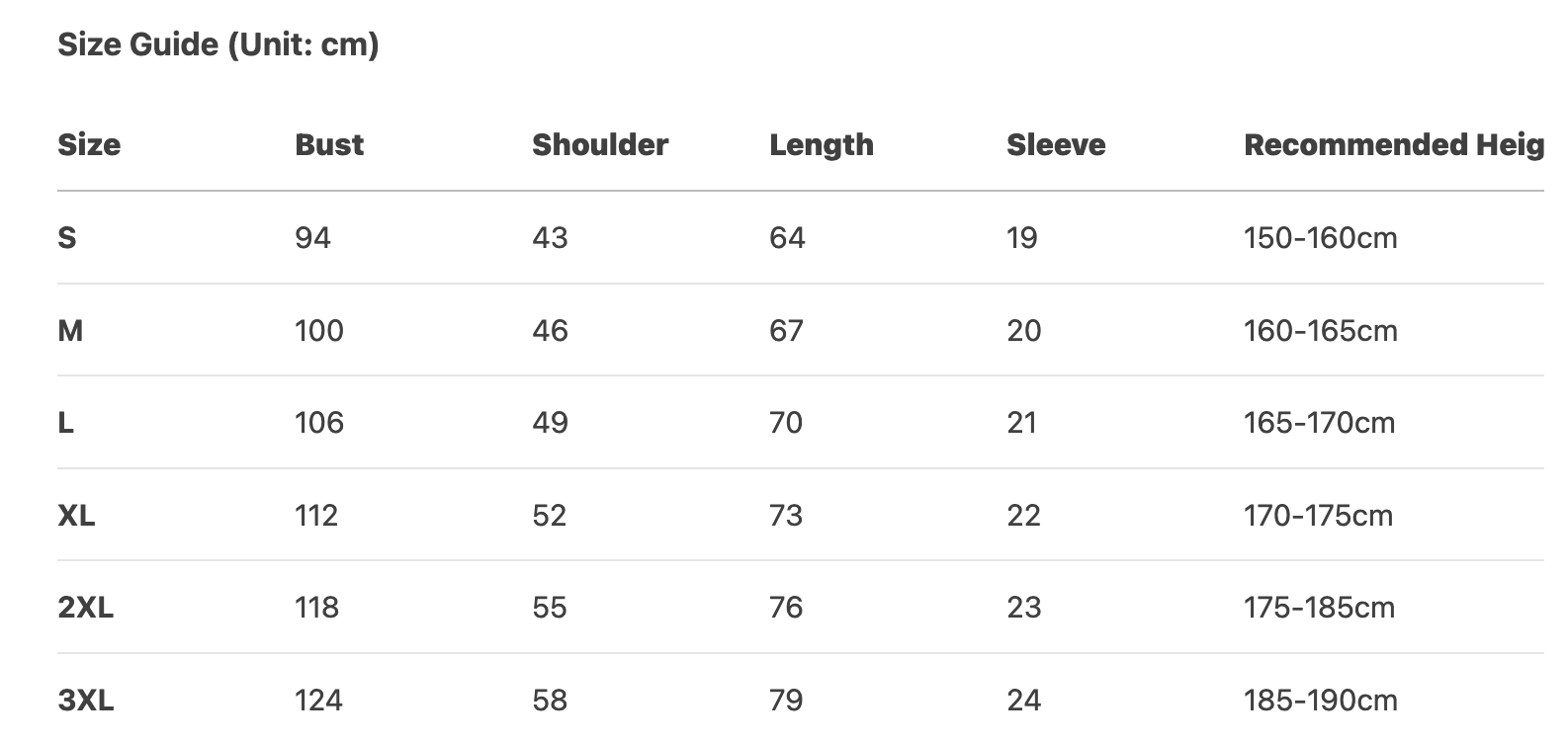Select the L size row label
The width and height of the screenshot is (1568, 745).
tap(66, 423)
